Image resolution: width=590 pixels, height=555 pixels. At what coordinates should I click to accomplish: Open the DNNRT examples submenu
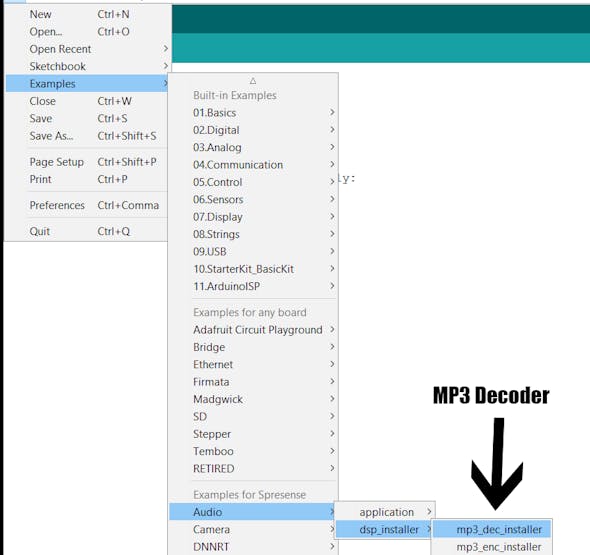[252, 546]
